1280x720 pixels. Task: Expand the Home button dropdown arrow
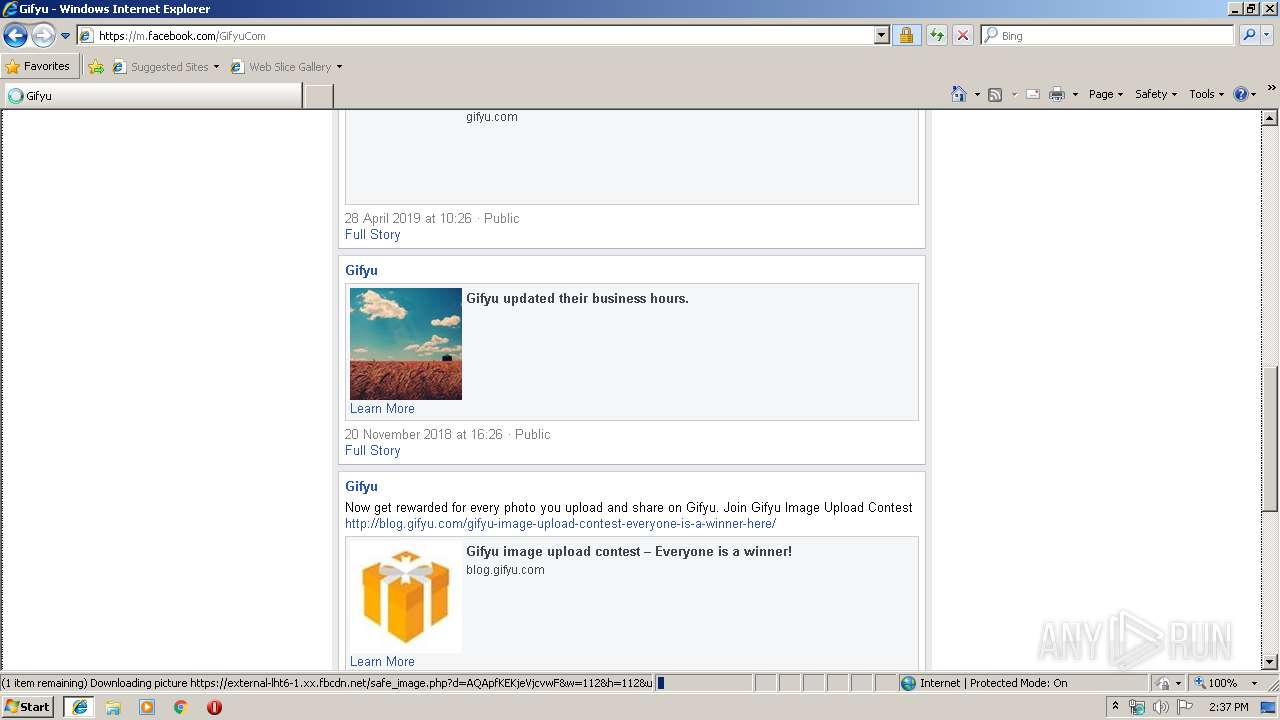click(x=977, y=94)
